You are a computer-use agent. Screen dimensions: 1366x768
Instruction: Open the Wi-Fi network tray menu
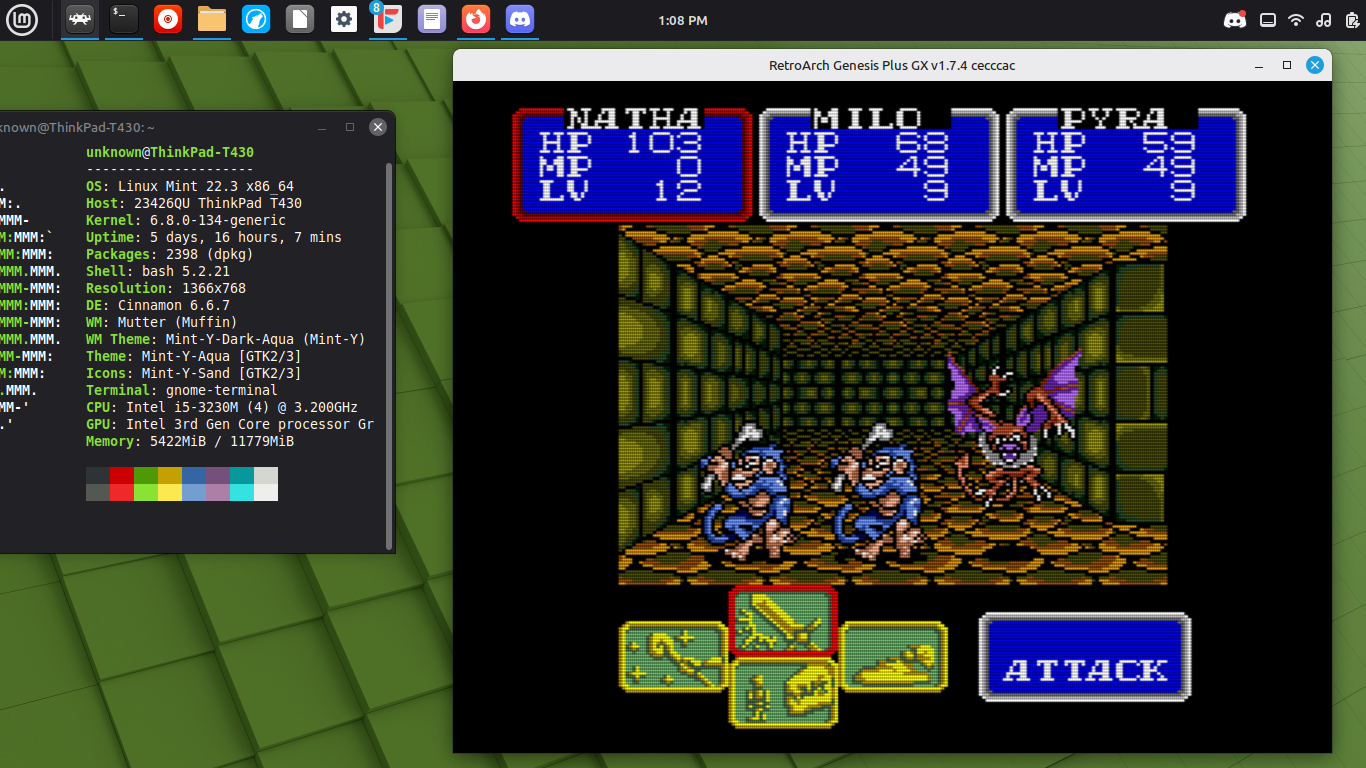1296,20
